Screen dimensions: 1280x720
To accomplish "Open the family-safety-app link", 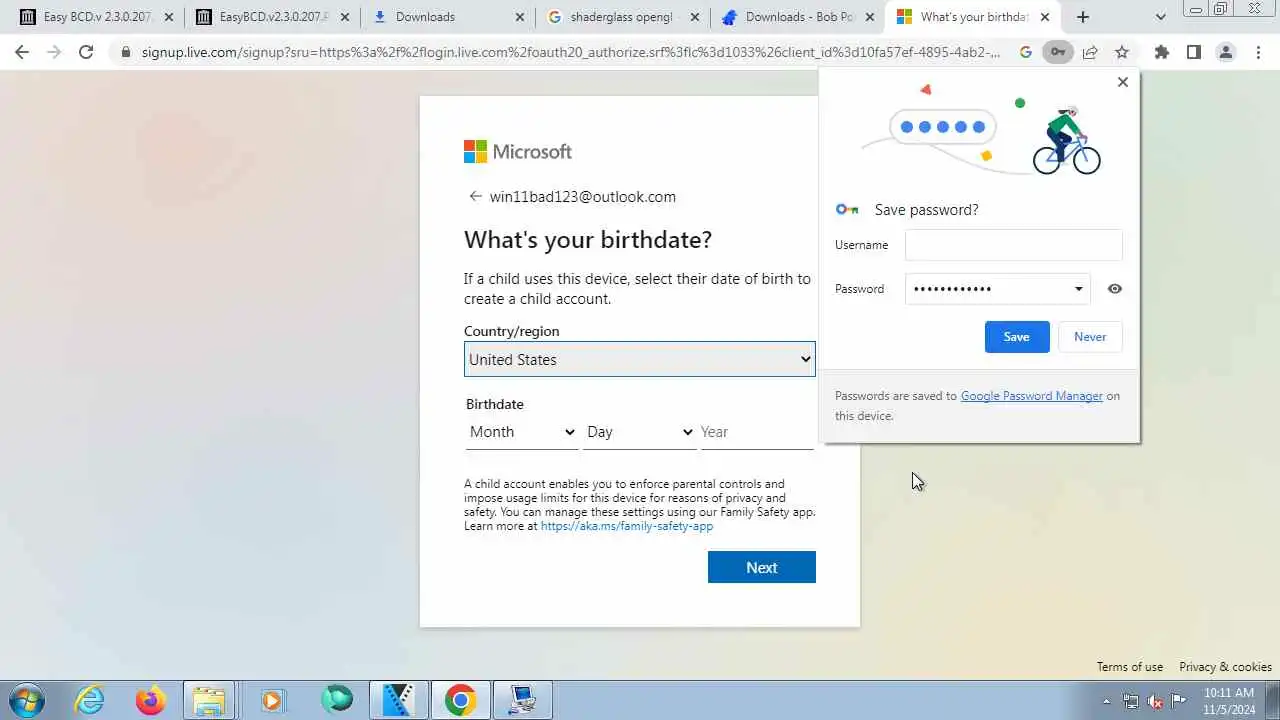I will point(626,526).
